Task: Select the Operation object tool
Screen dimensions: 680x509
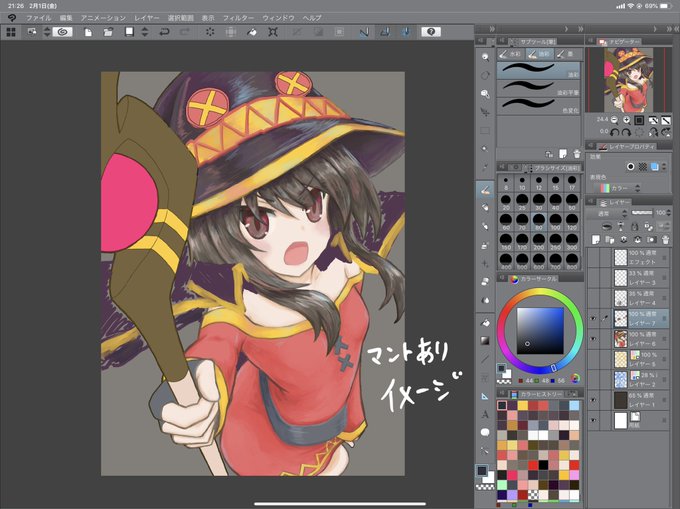Action: (485, 94)
